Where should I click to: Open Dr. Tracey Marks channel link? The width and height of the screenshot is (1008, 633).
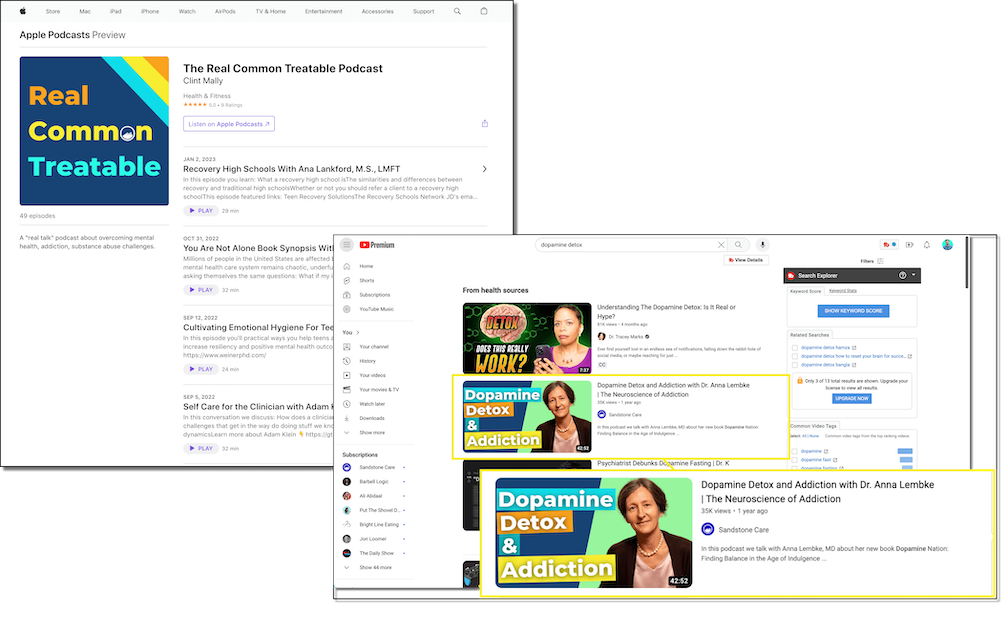(x=626, y=337)
